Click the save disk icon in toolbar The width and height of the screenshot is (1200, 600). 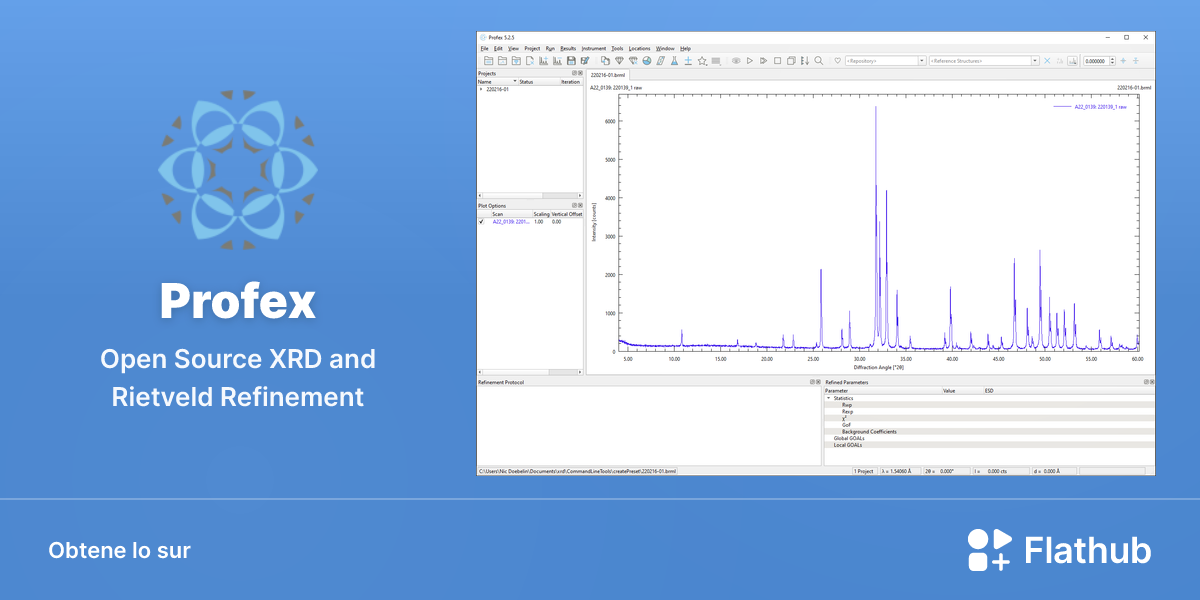571,60
